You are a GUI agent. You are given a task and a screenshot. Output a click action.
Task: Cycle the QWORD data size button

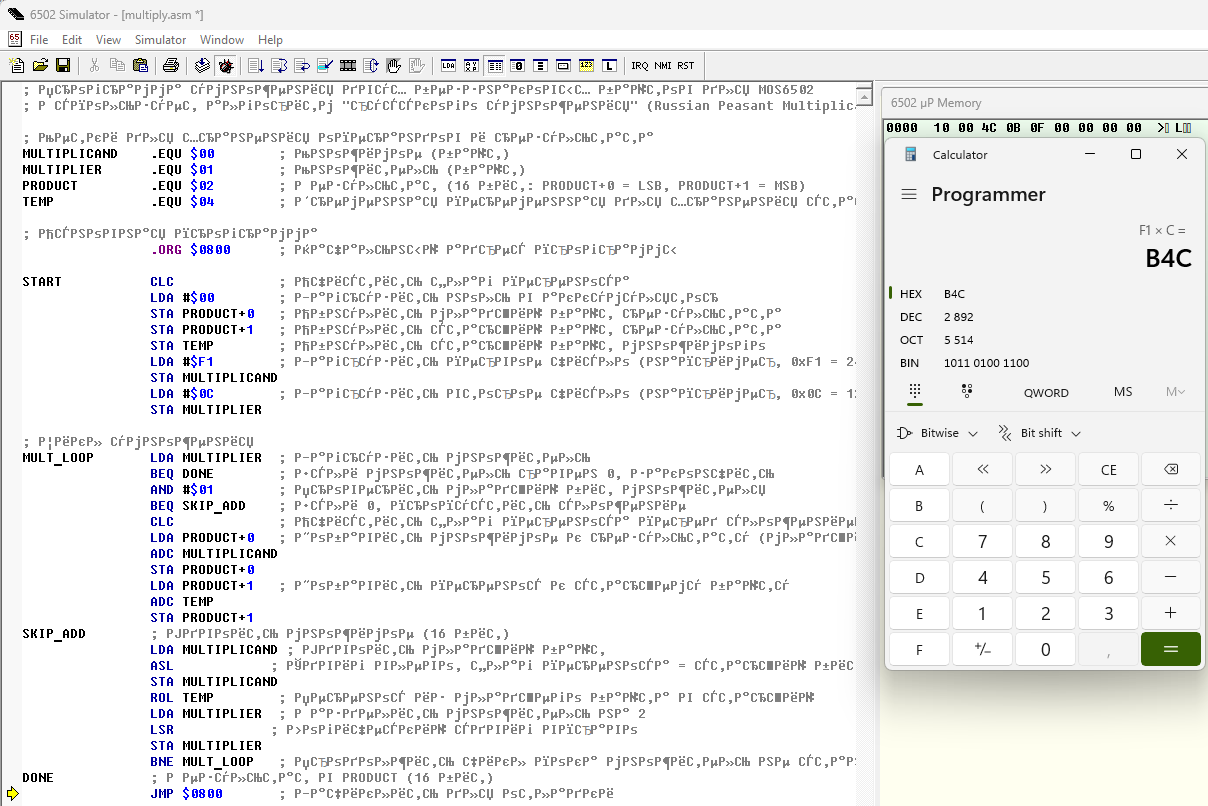pyautogui.click(x=1046, y=392)
